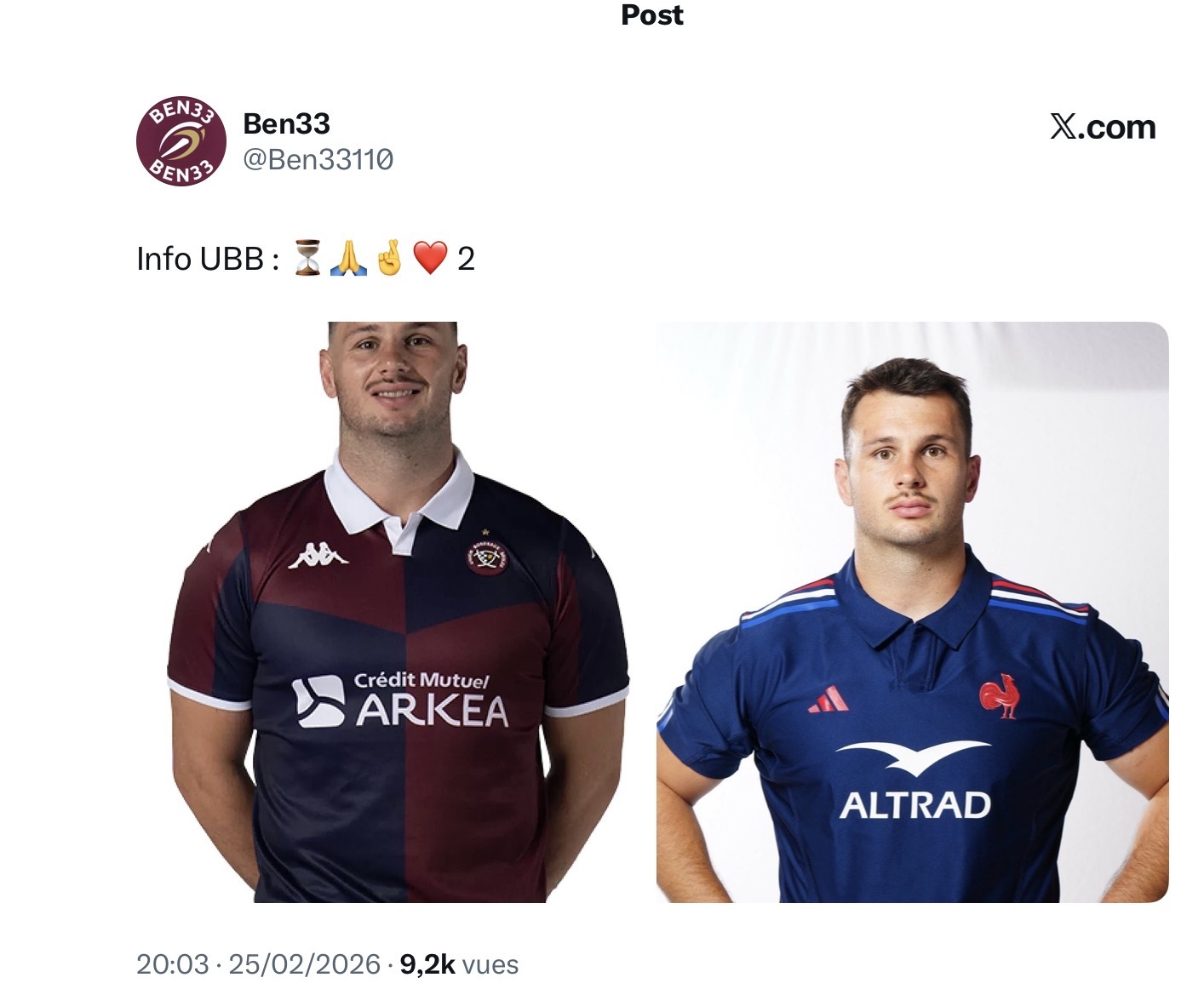Click the red heart emoji
Image resolution: width=1204 pixels, height=1006 pixels.
pos(430,258)
